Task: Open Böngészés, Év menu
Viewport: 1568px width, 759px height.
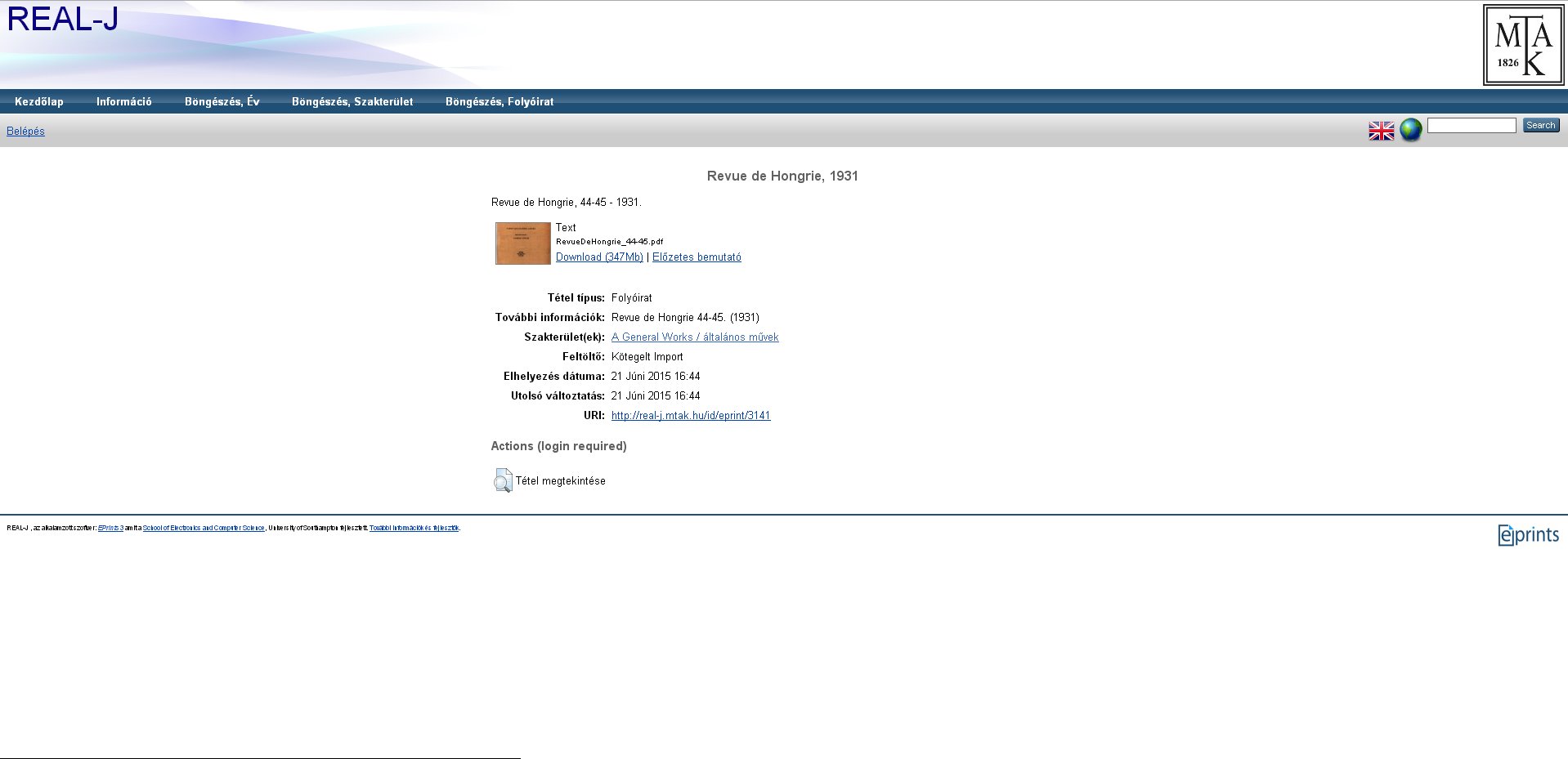Action: click(222, 102)
